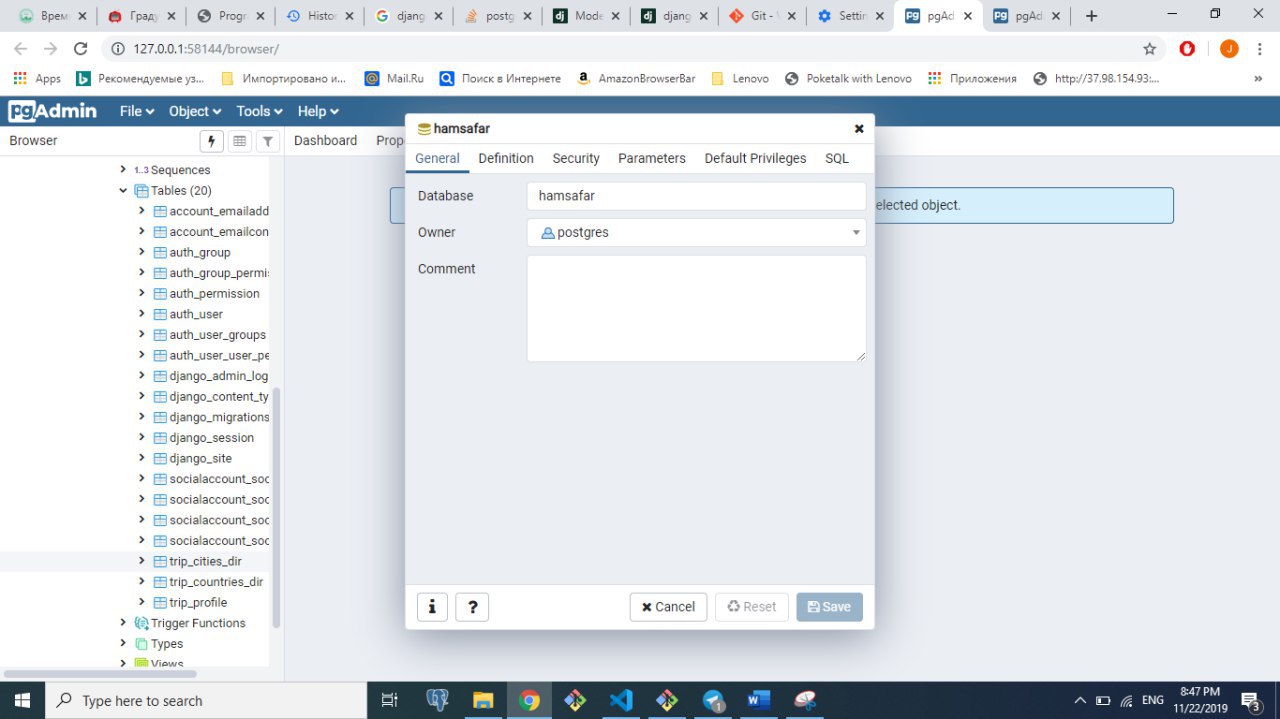Open Visual Studio Code from taskbar

(x=621, y=700)
